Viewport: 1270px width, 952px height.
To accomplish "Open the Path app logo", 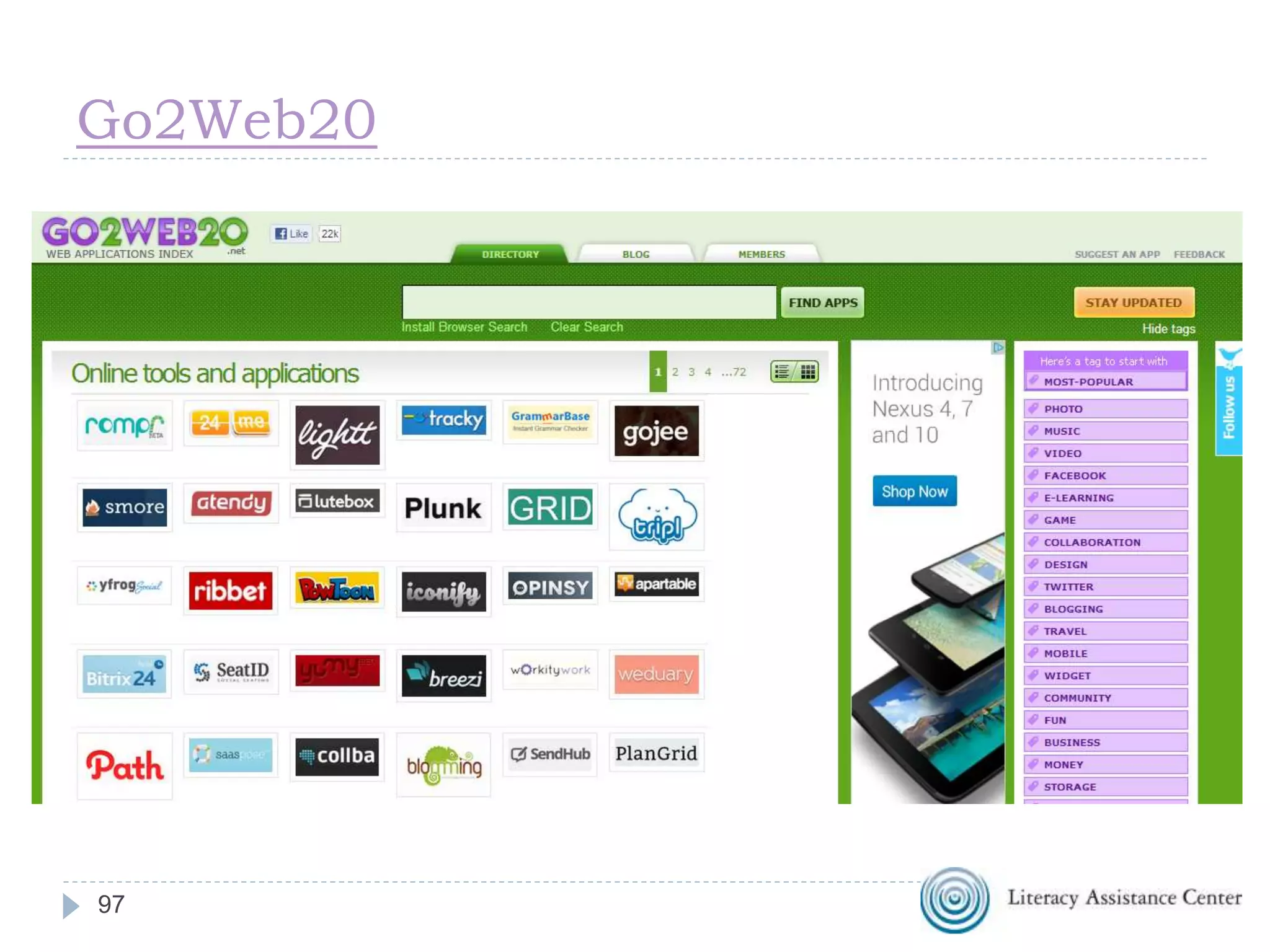I will 125,766.
